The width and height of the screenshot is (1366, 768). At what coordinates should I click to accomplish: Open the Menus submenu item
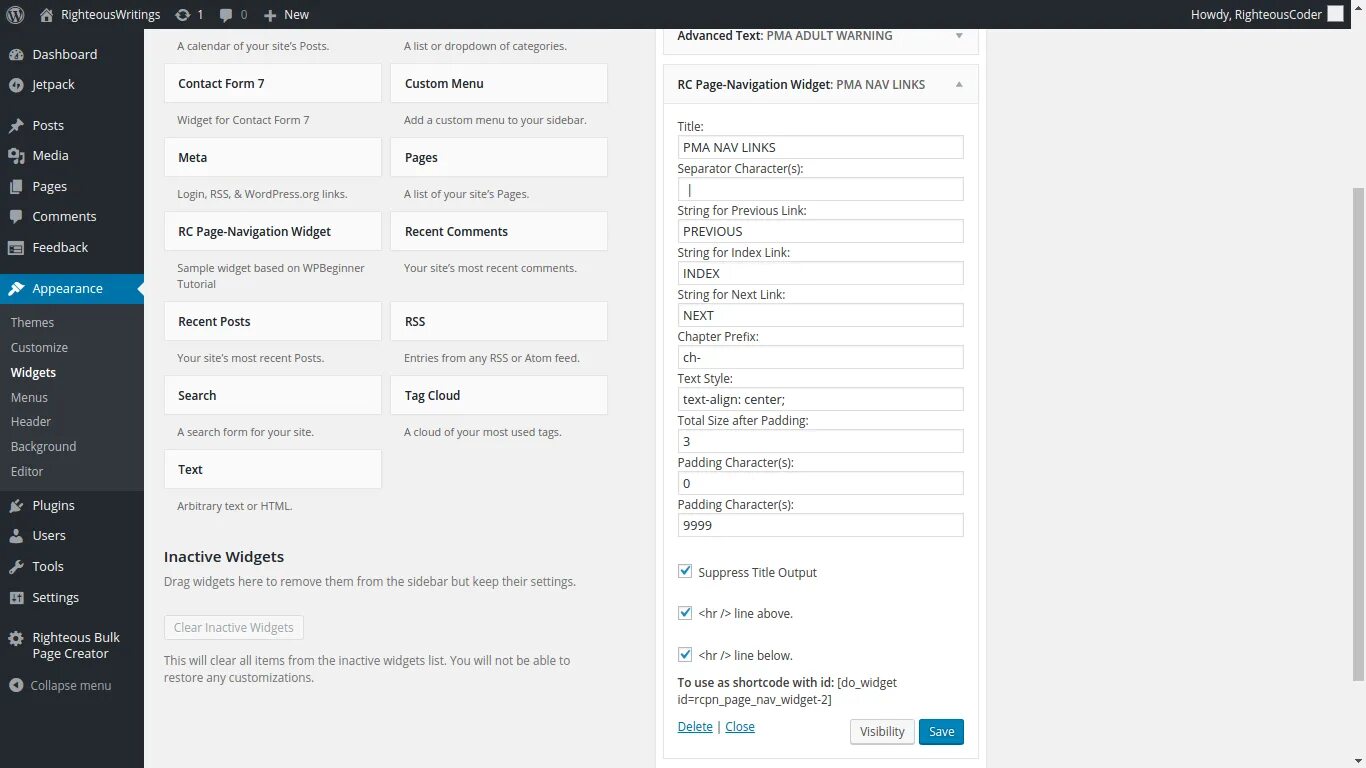pos(29,397)
